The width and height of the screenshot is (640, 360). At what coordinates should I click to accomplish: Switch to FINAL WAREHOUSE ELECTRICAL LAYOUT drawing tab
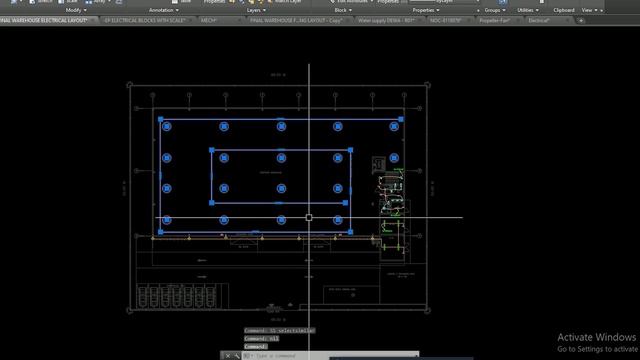[x=44, y=20]
